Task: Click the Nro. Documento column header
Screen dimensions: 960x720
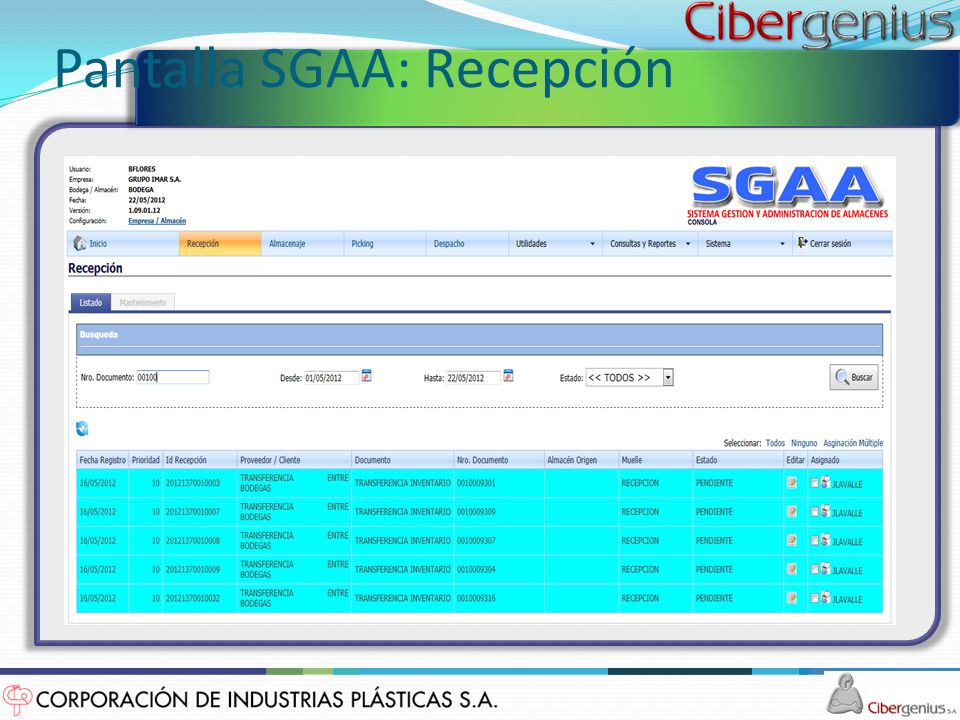Action: tap(499, 460)
